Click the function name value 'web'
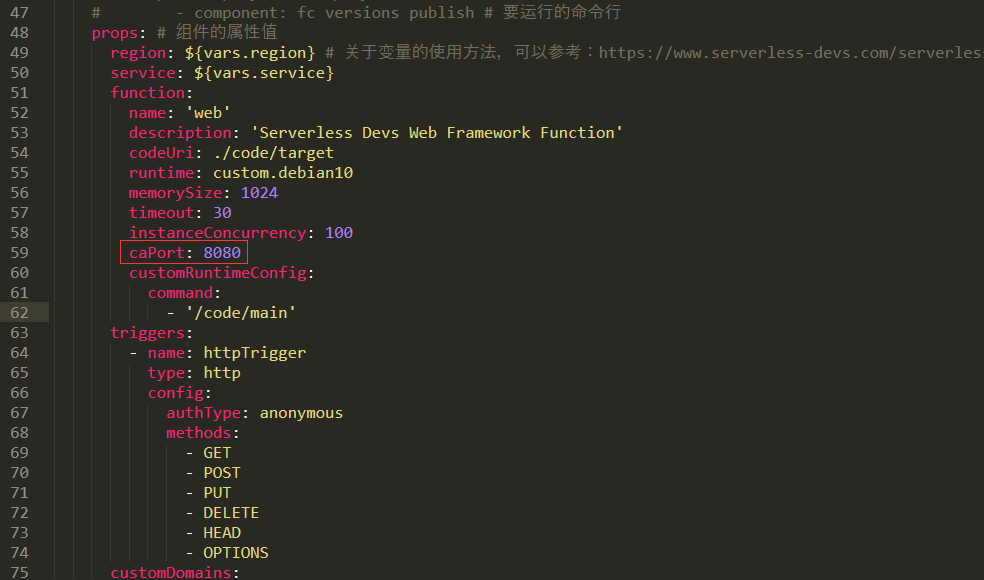This screenshot has width=984, height=580. [208, 112]
